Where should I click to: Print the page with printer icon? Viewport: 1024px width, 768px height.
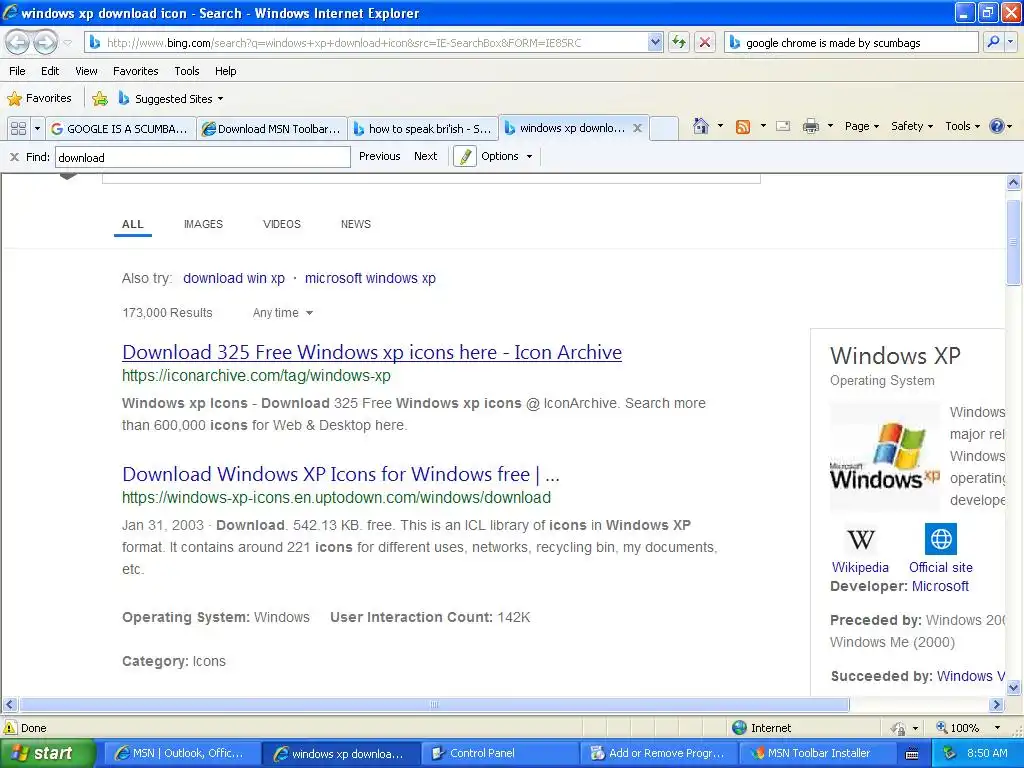click(810, 126)
